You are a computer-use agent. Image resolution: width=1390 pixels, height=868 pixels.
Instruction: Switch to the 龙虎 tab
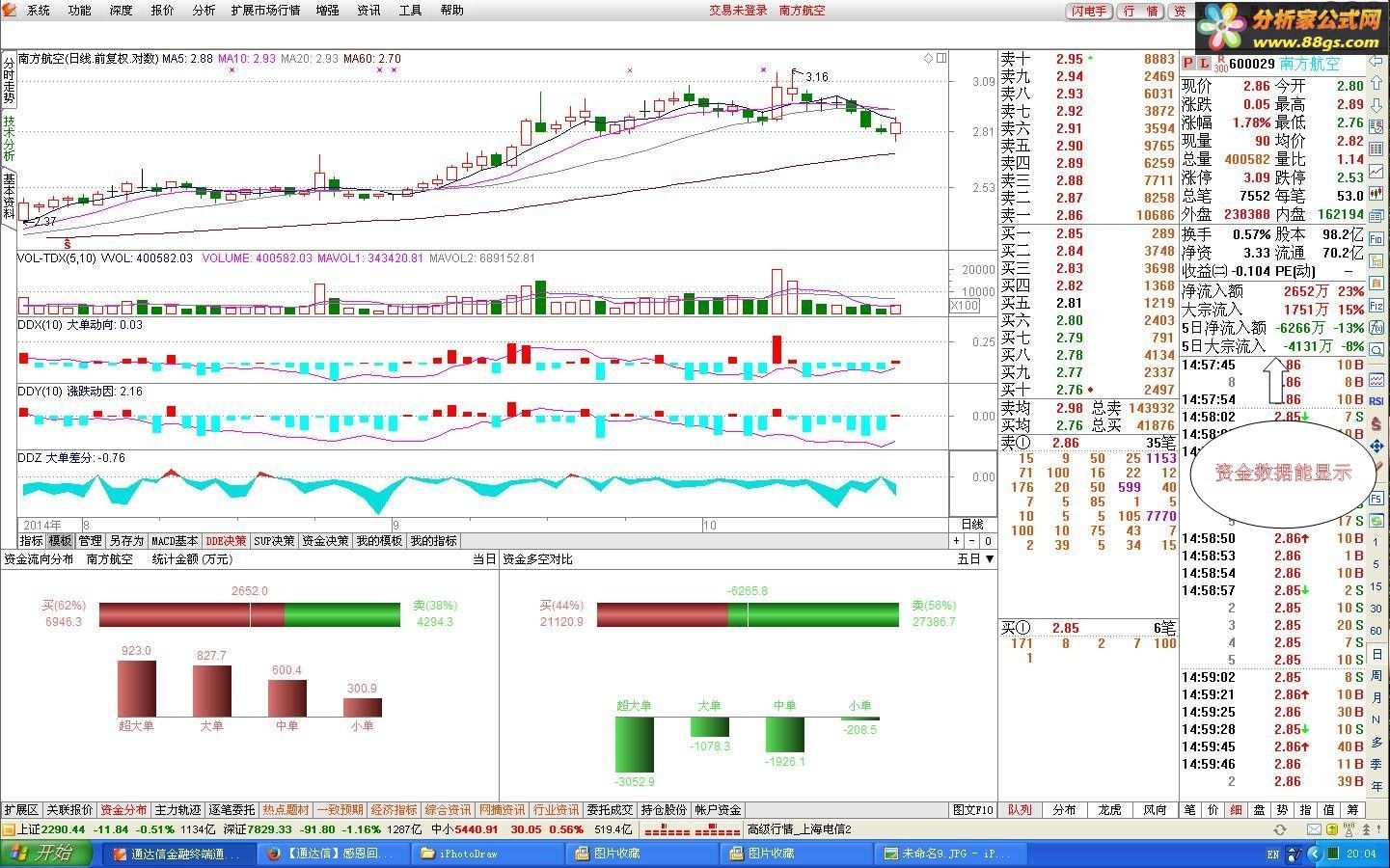pyautogui.click(x=1109, y=810)
